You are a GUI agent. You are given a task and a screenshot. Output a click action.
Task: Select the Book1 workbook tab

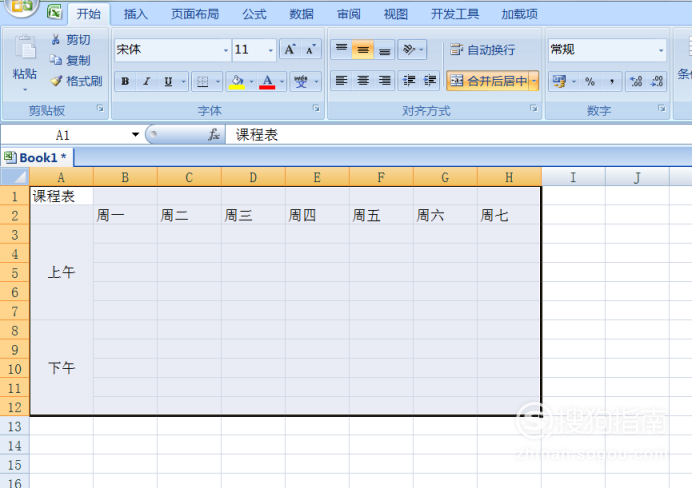click(x=37, y=158)
